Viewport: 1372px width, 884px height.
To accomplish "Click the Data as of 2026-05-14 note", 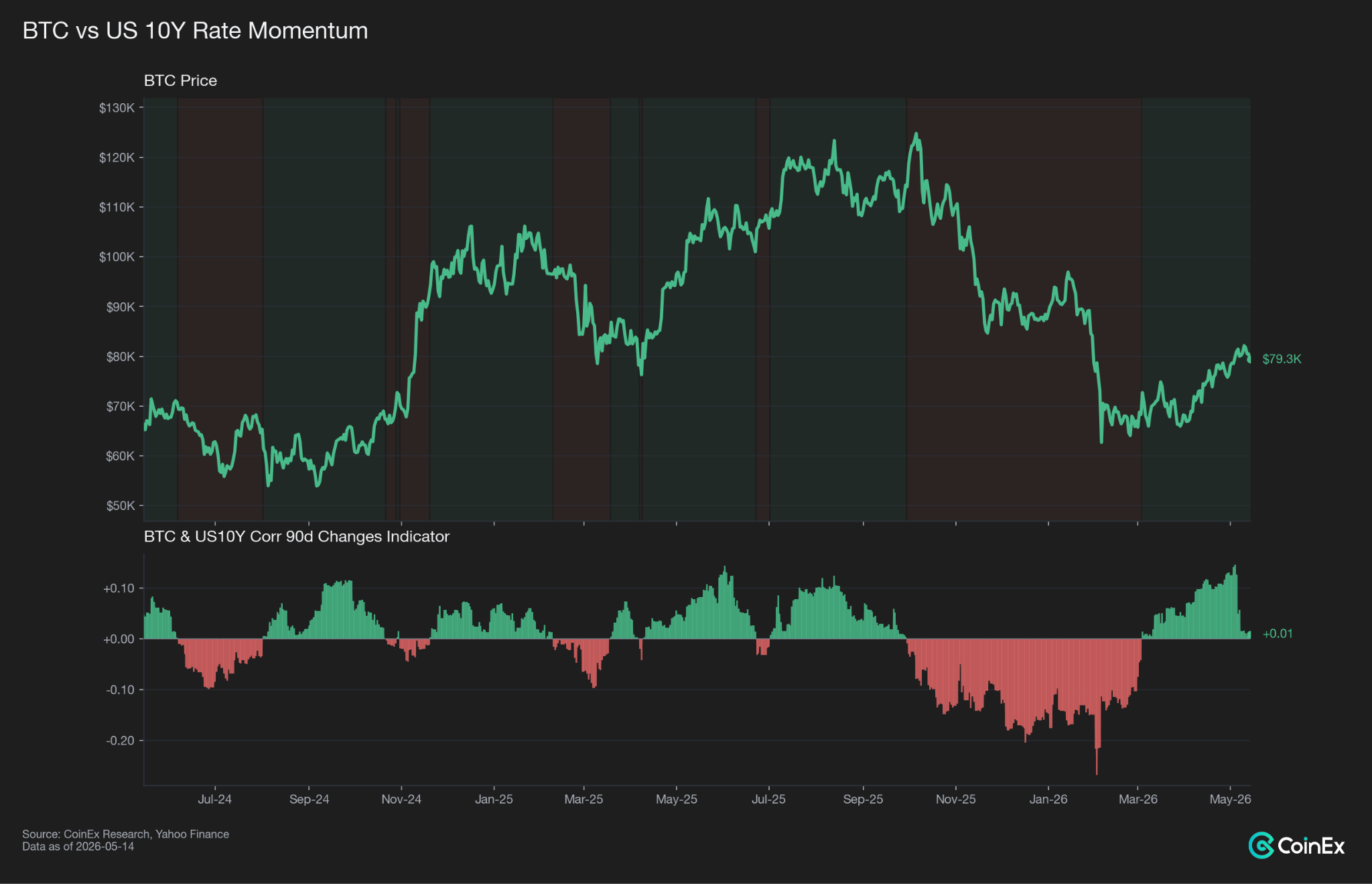I will pyautogui.click(x=78, y=846).
